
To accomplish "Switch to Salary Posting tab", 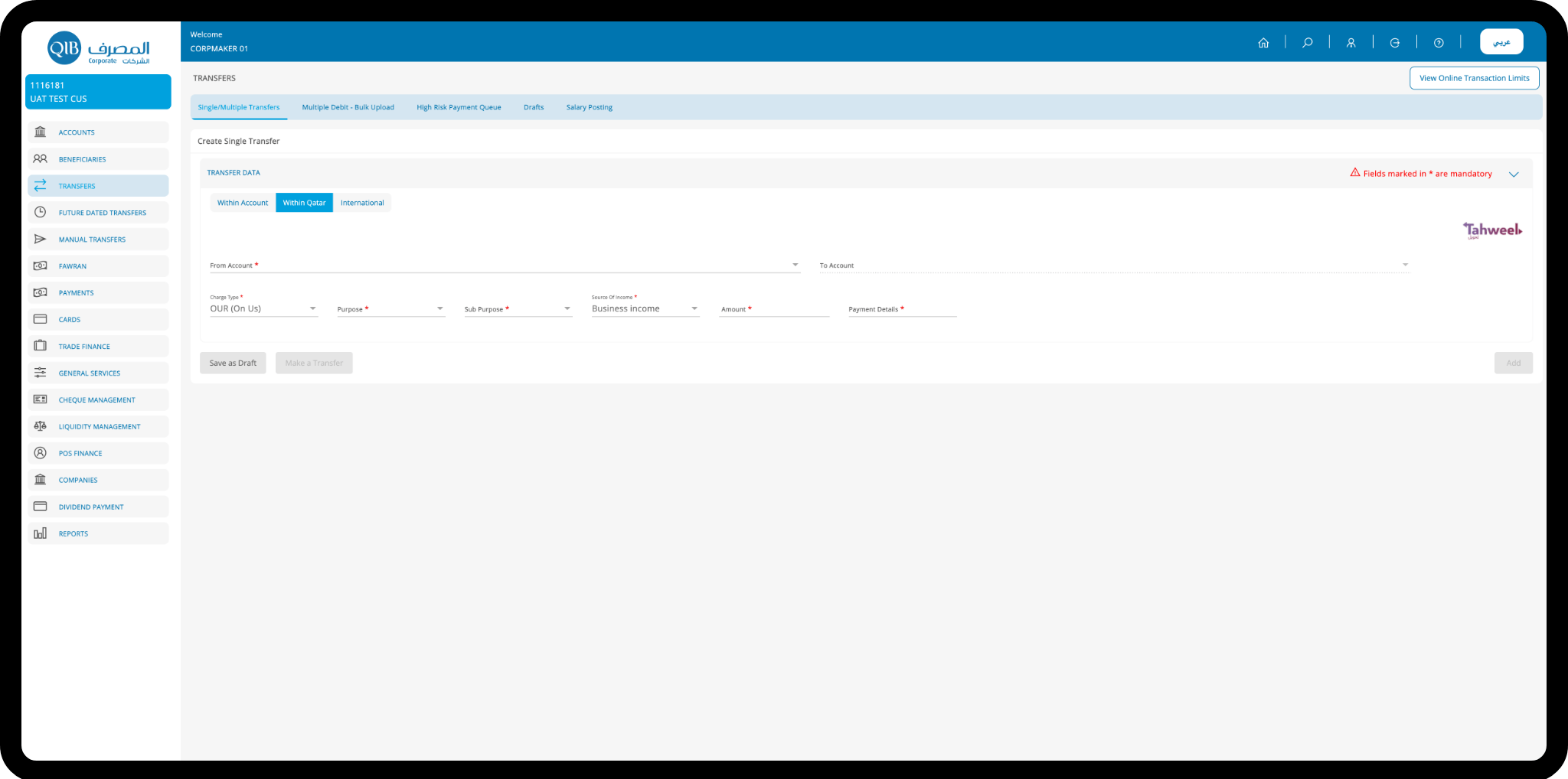I will pos(590,107).
